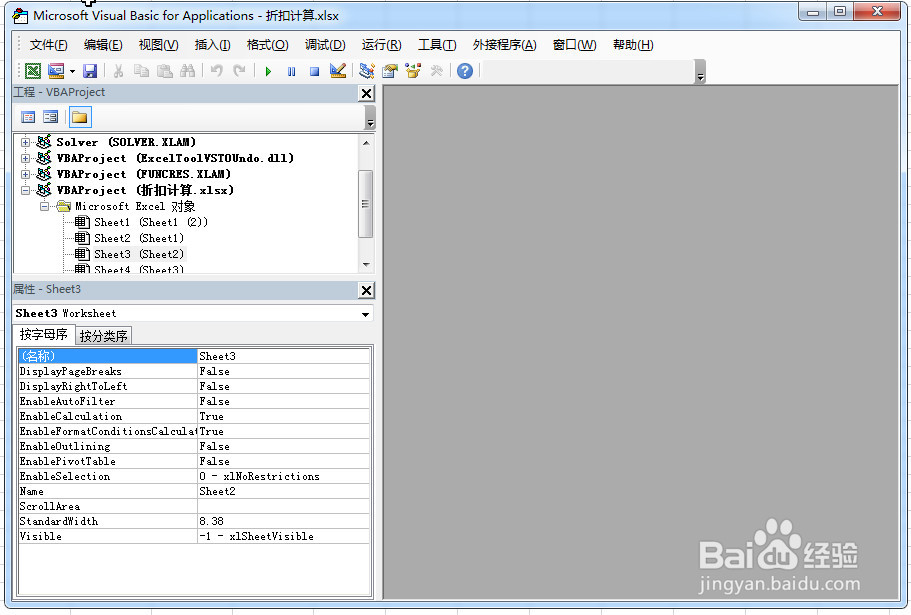911x615 pixels.
Task: Open 插入(I) menu
Action: click(212, 45)
